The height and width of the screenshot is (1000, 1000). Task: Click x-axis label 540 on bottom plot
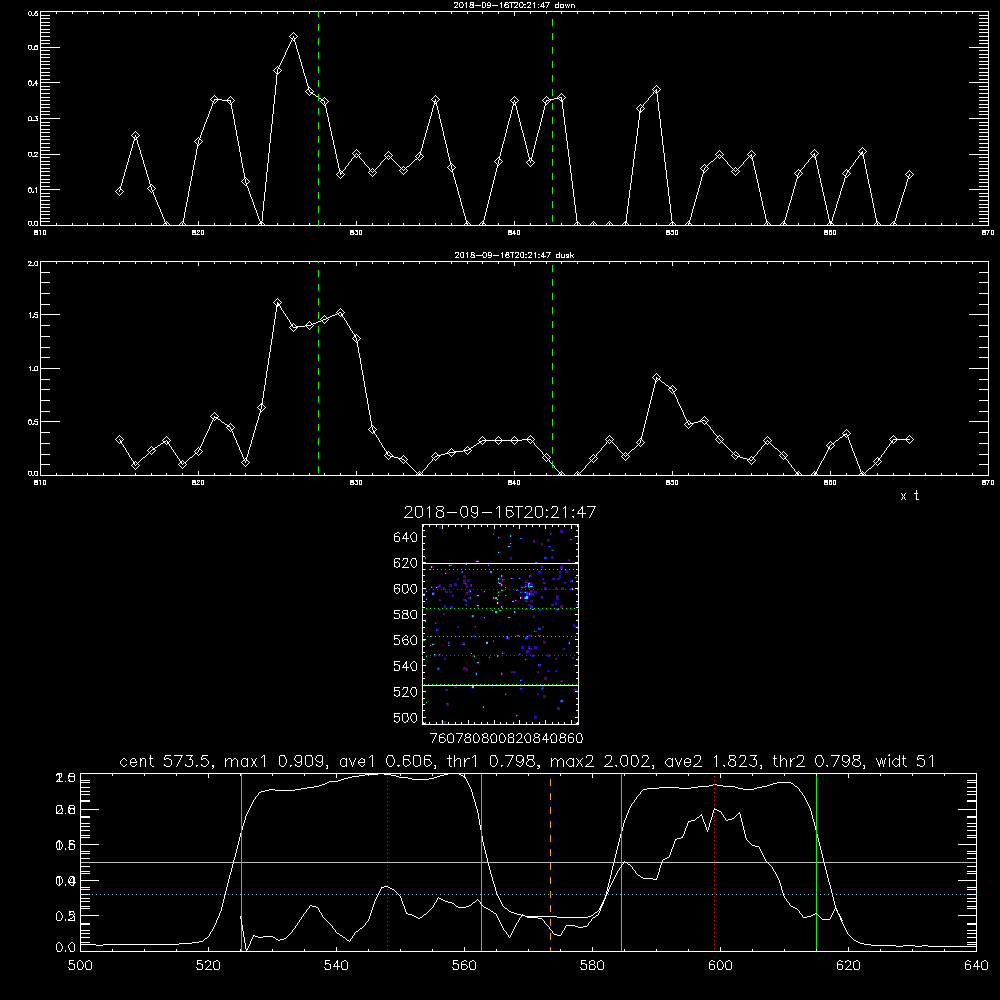point(336,966)
